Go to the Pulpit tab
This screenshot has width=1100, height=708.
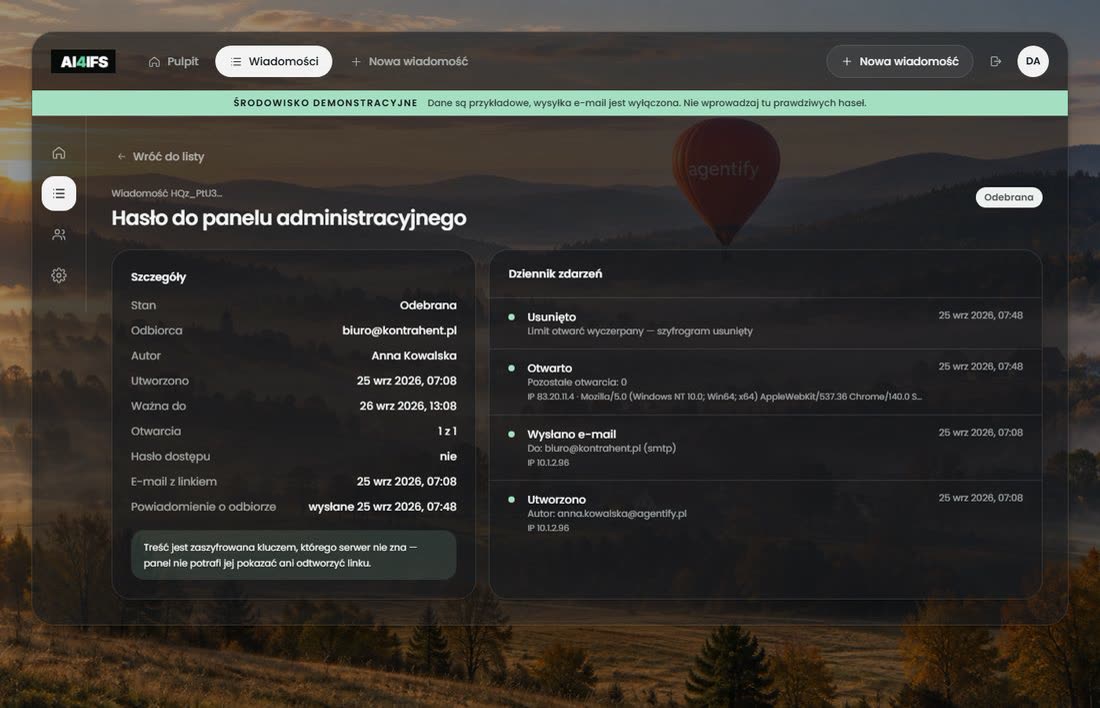click(173, 62)
